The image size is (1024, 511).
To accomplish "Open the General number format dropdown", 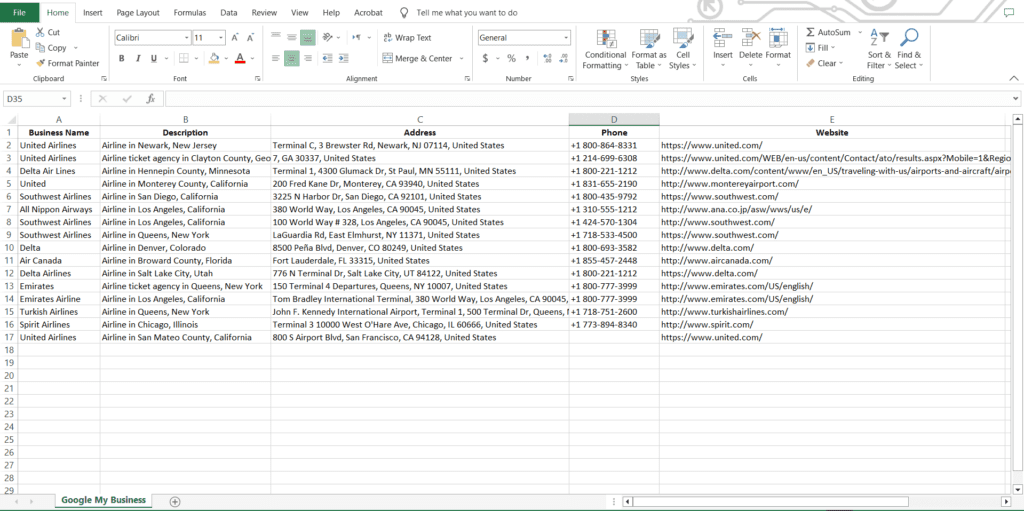I will point(566,38).
